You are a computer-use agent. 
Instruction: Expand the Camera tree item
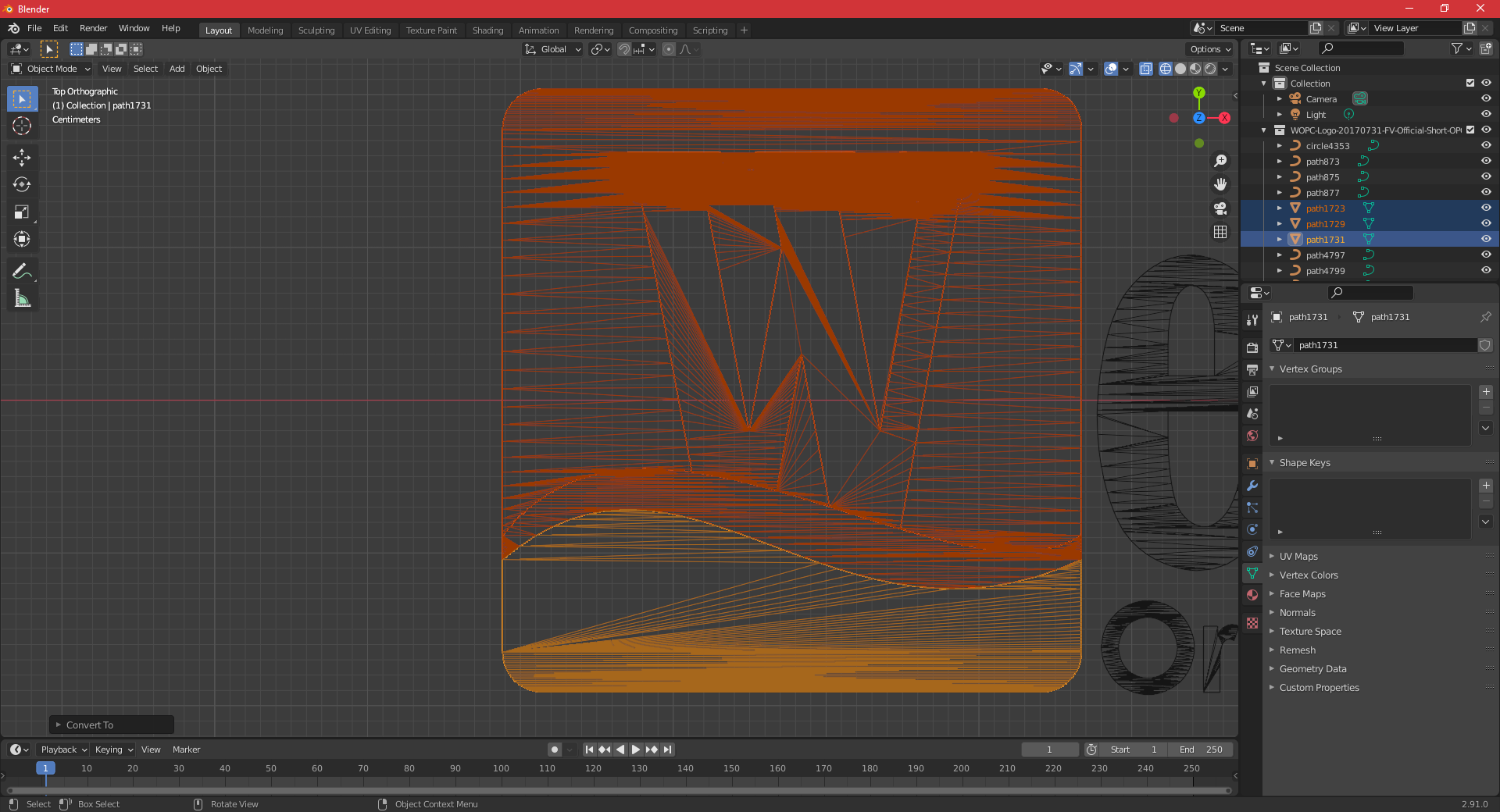pos(1279,99)
